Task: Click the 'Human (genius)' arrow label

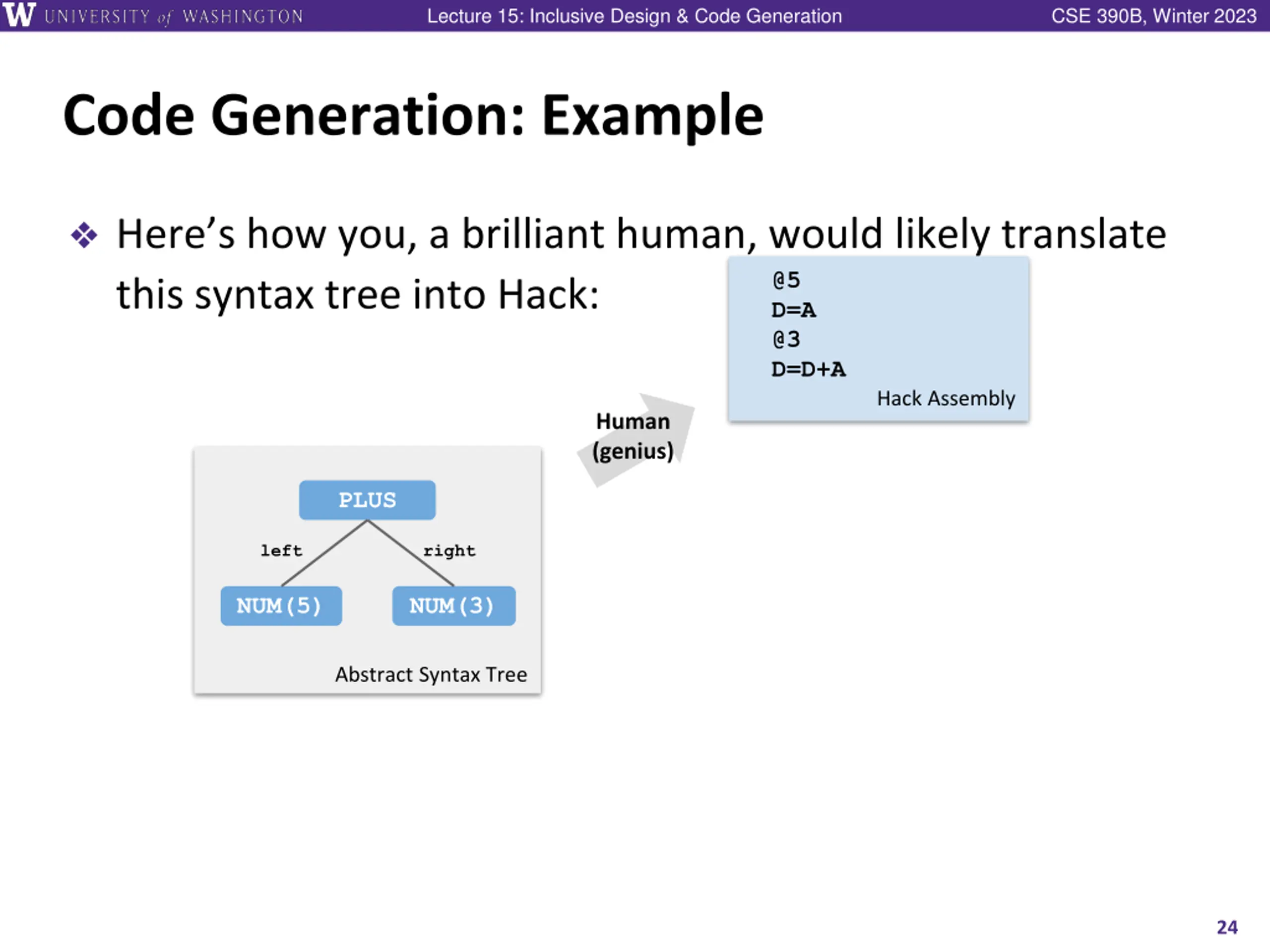Action: pyautogui.click(x=634, y=436)
